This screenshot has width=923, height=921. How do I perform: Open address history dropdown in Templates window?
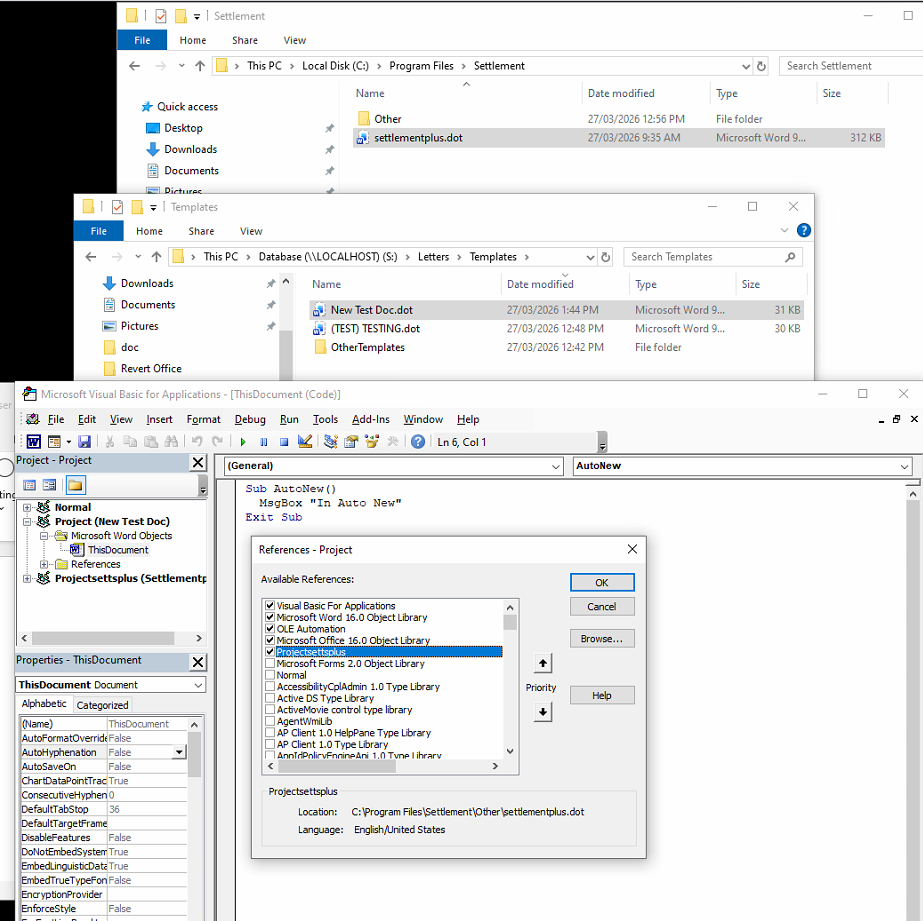(x=590, y=257)
